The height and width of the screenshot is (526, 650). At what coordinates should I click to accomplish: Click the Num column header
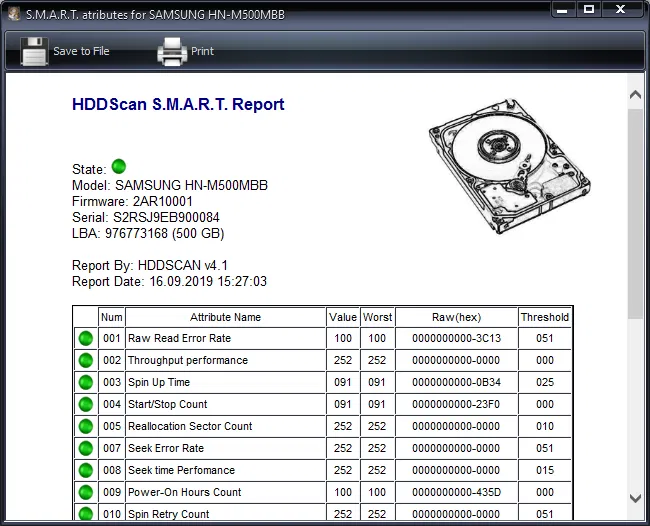(112, 317)
